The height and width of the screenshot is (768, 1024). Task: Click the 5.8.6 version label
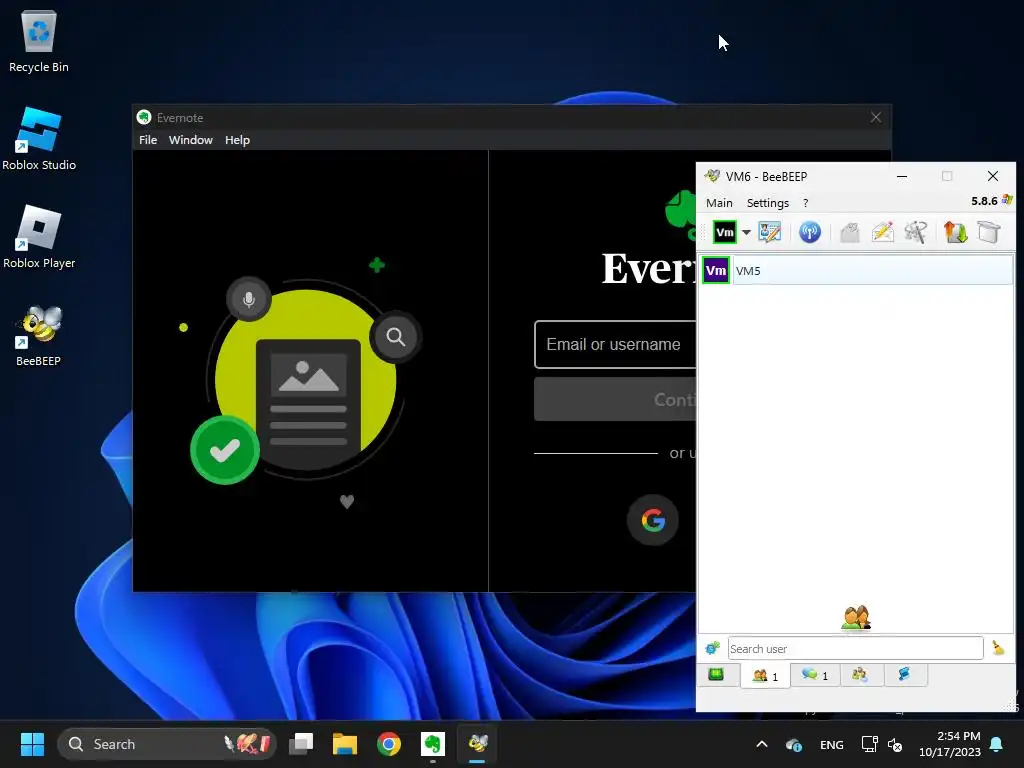[x=984, y=201]
